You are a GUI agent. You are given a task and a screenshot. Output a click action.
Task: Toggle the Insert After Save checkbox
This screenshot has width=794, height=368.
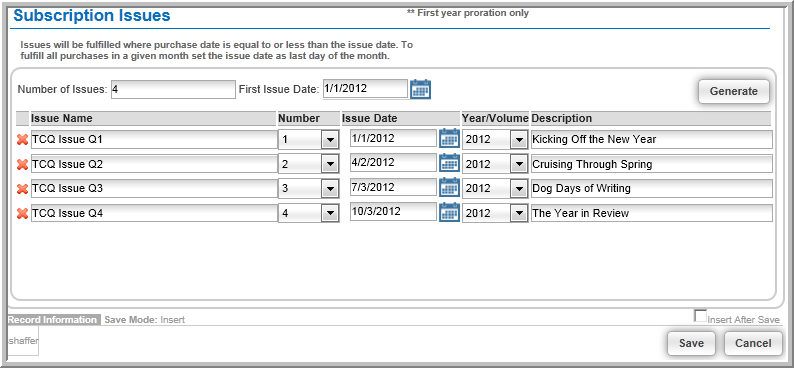coord(700,316)
